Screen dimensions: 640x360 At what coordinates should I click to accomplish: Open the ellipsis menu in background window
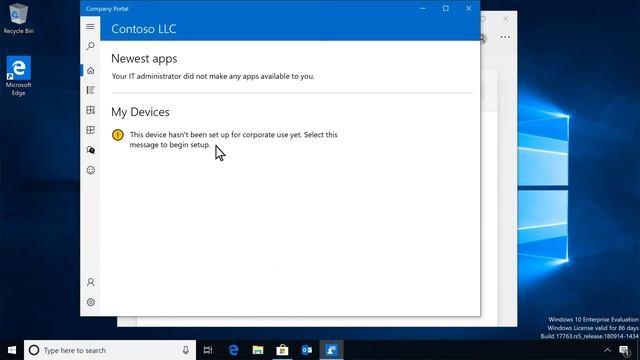coord(505,37)
